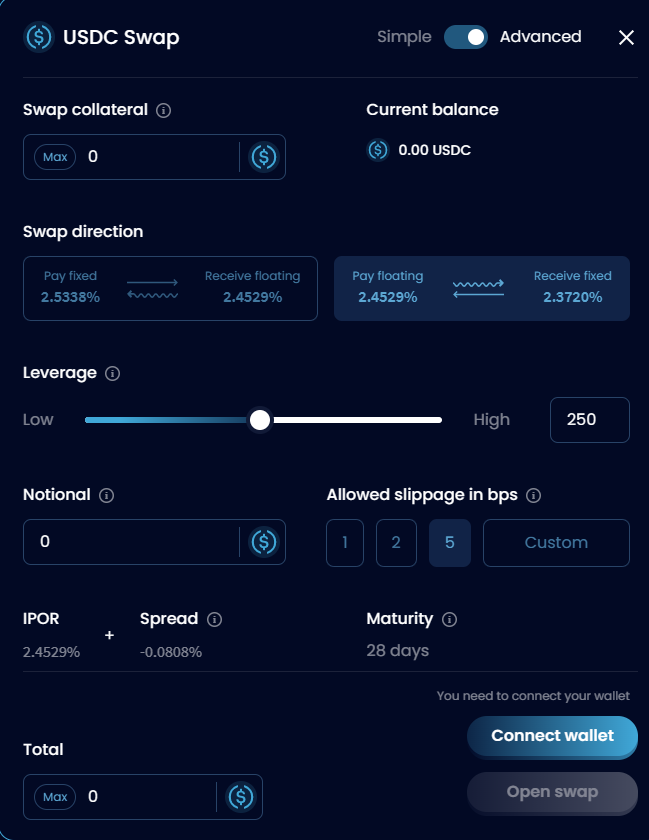Viewport: 649px width, 840px height.
Task: Click the leverage value input box
Action: (590, 420)
